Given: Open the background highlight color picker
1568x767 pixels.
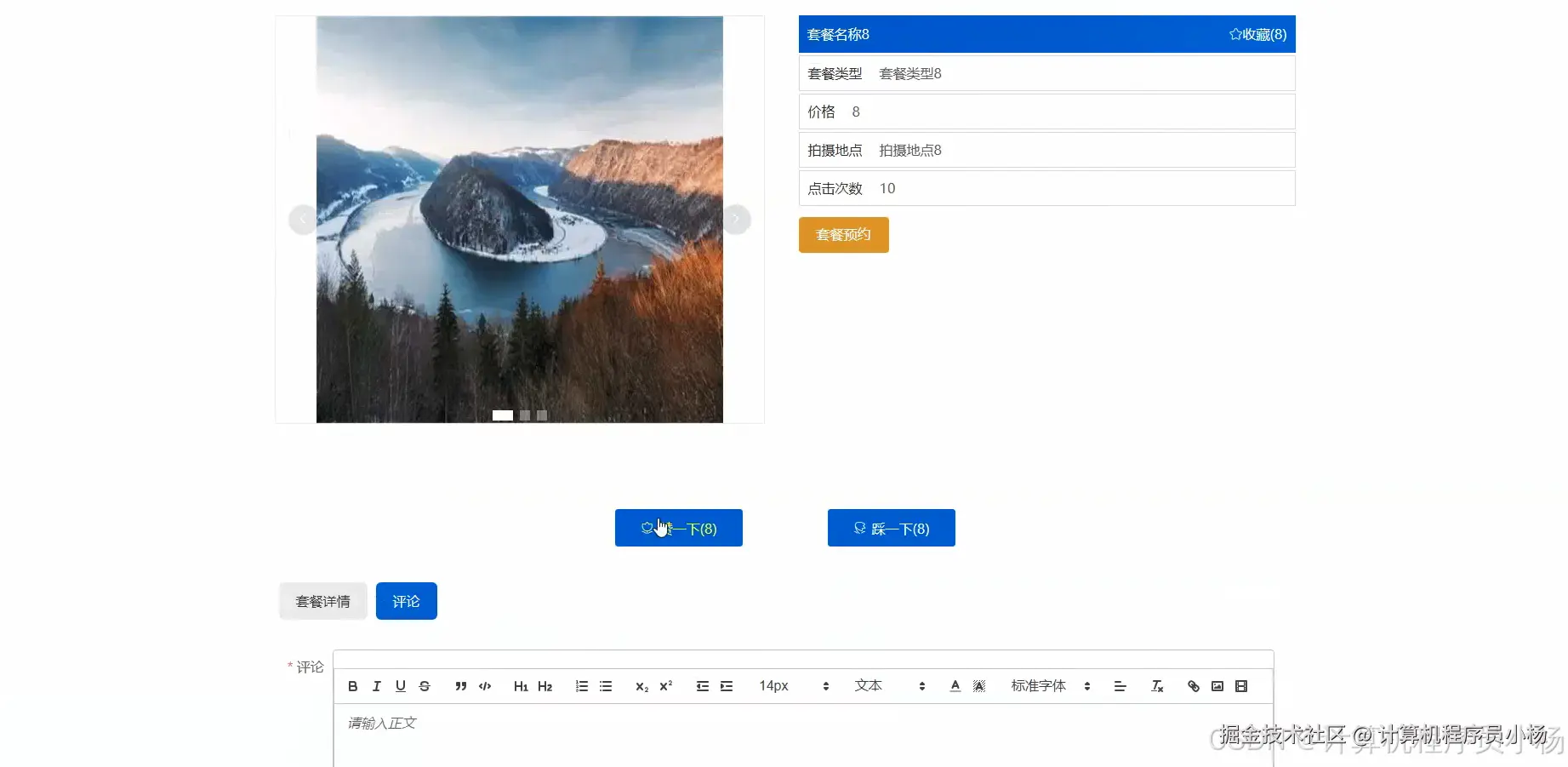Looking at the screenshot, I should coord(979,686).
